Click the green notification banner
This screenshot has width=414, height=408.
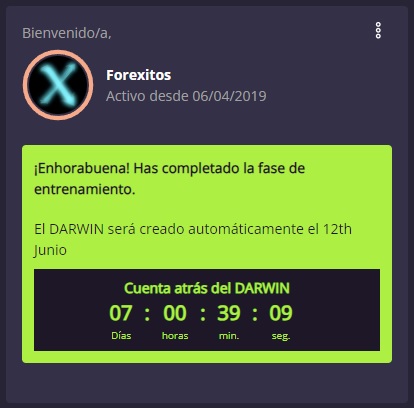click(x=207, y=254)
